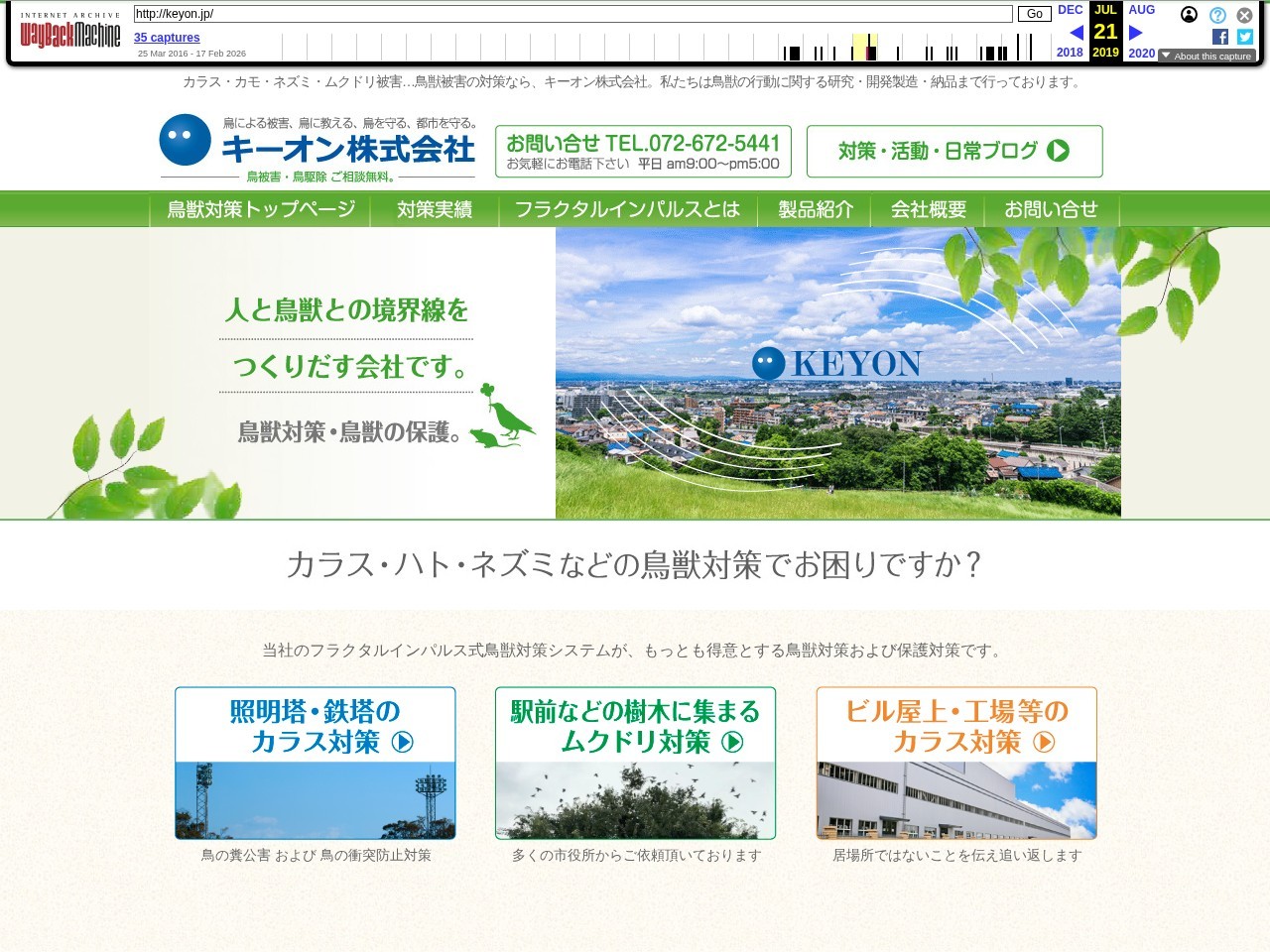Open フラクタルインパルスとは menu item
1270x952 pixels.
pos(627,209)
